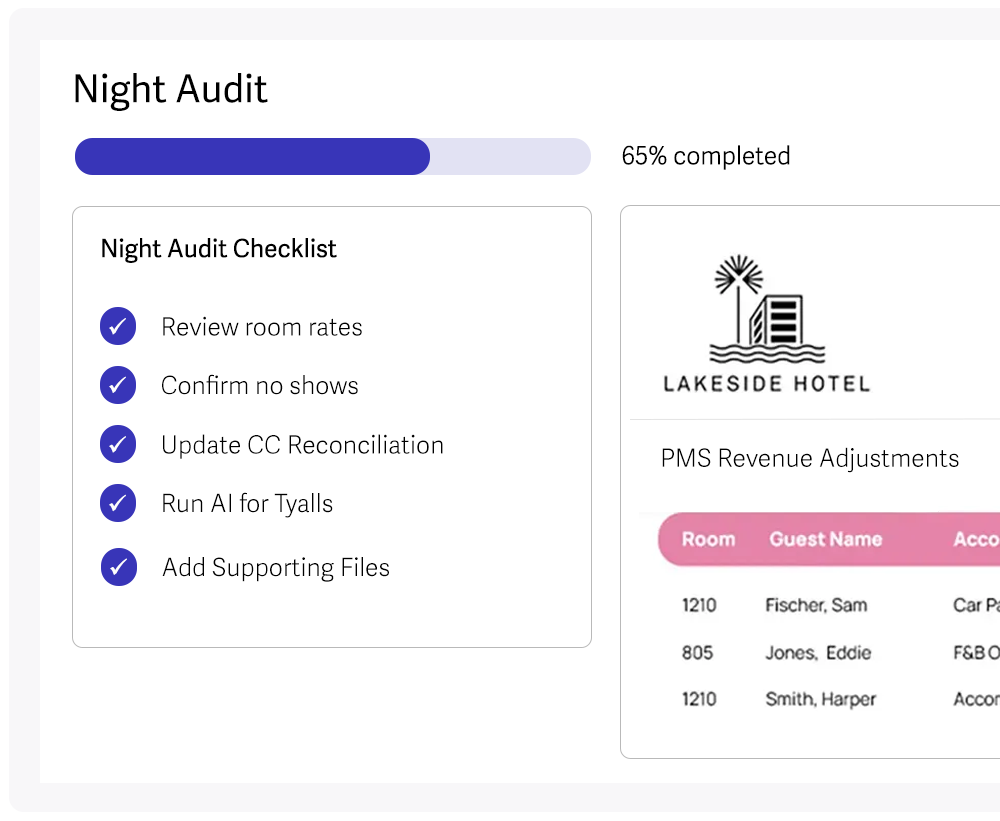Expand the PMS Revenue Adjustments section

pyautogui.click(x=809, y=458)
